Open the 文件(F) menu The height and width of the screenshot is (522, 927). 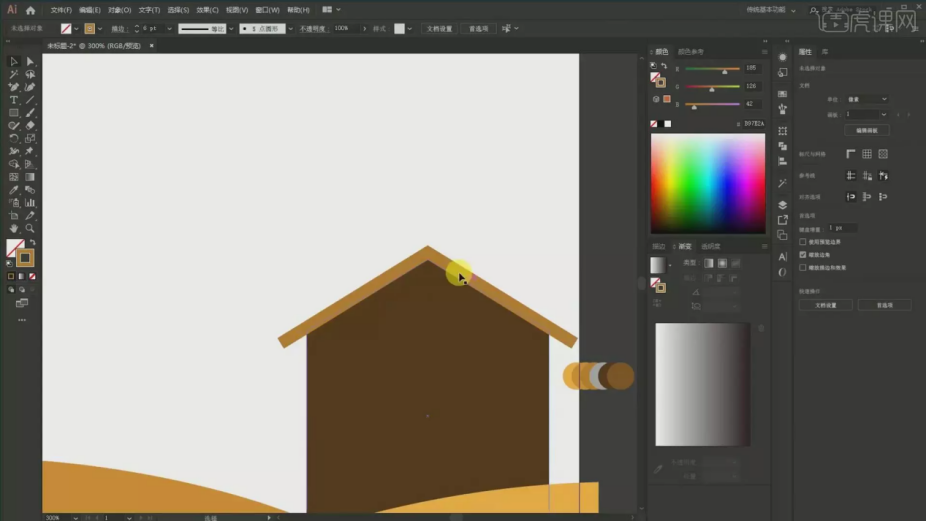pos(61,10)
